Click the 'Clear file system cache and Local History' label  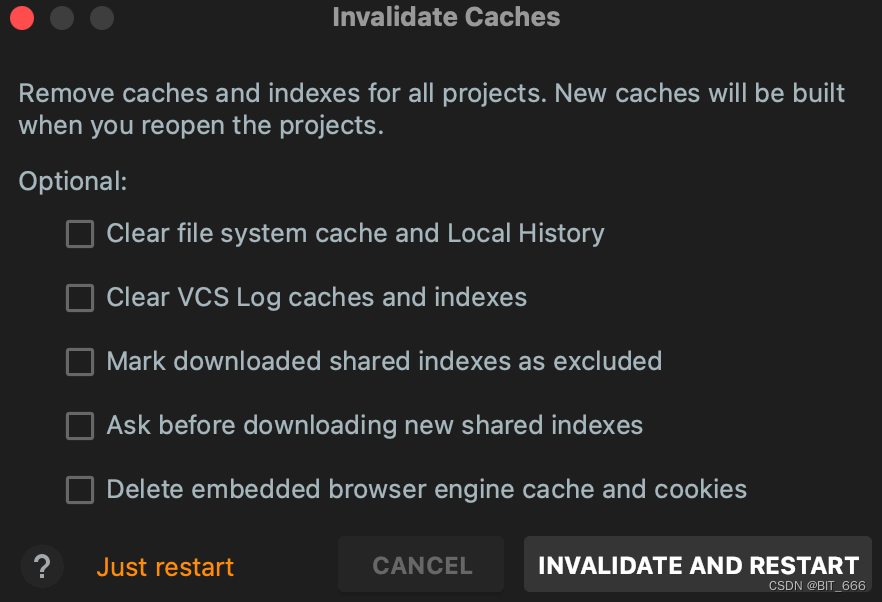(x=355, y=234)
